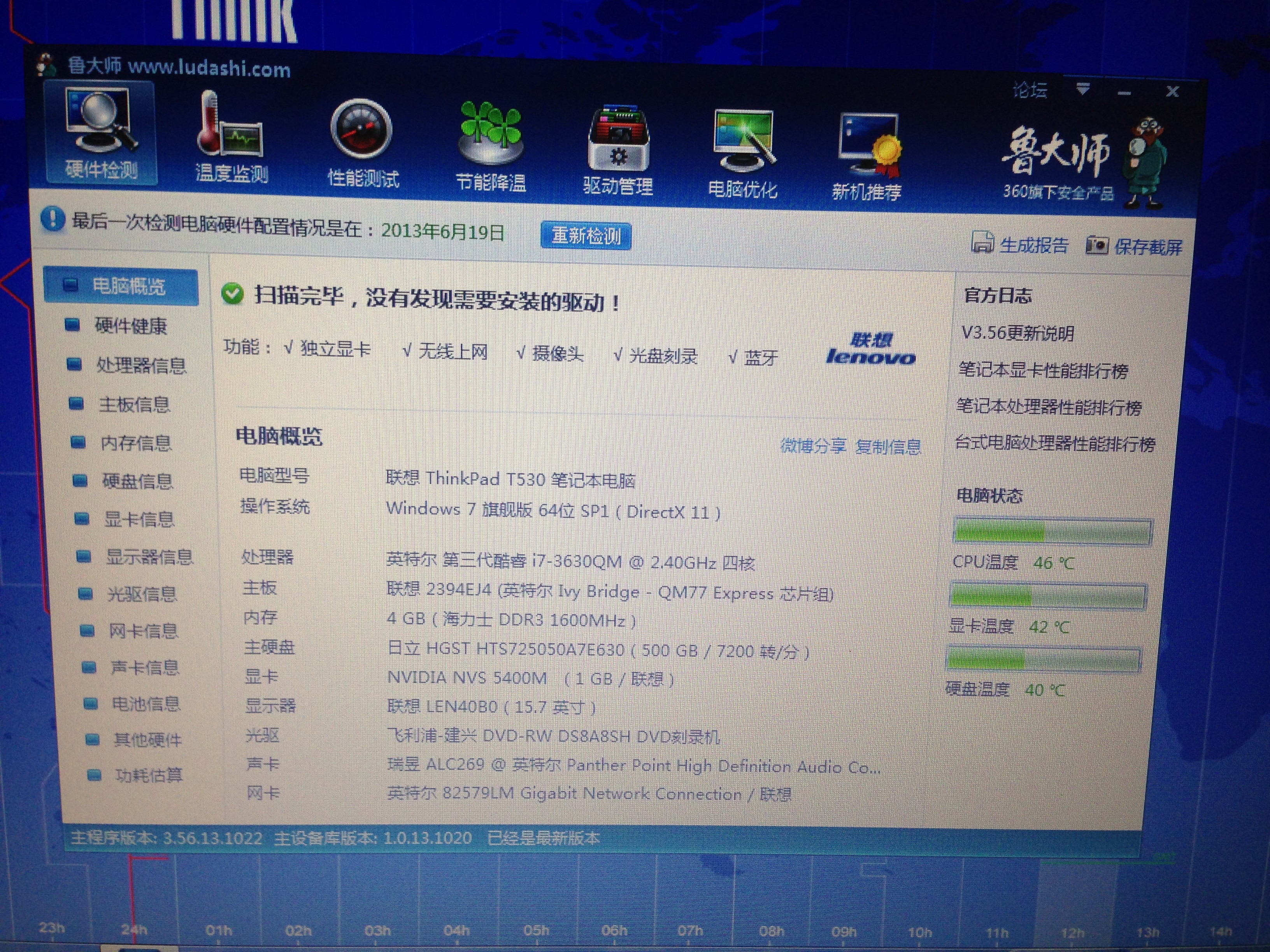Select 显示器信息 in the sidebar
Image resolution: width=1270 pixels, height=952 pixels.
[149, 556]
